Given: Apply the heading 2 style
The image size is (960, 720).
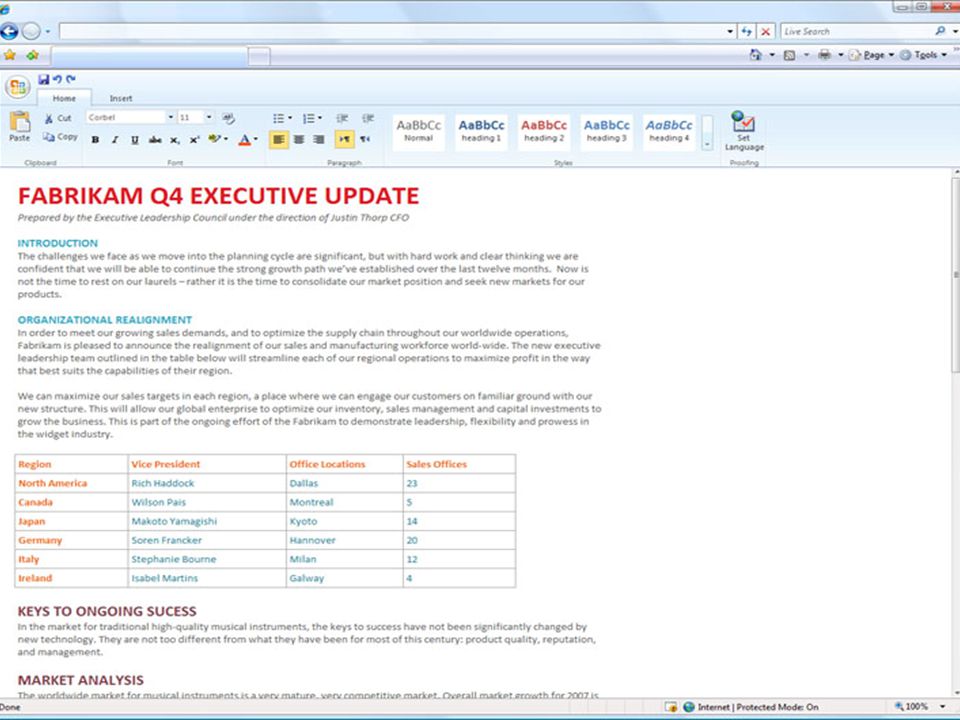Looking at the screenshot, I should [x=544, y=131].
